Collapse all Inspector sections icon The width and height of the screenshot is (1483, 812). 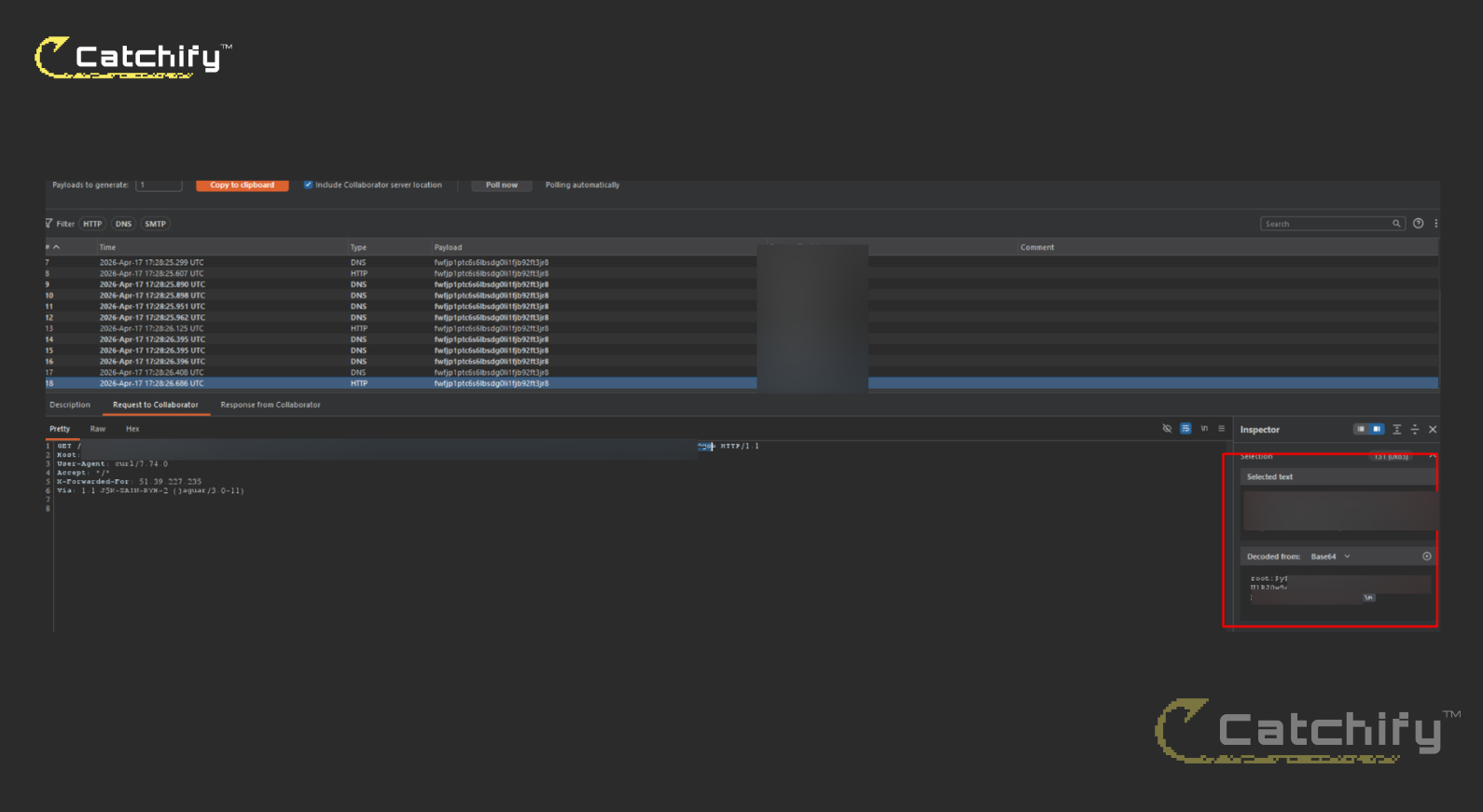tap(1415, 430)
